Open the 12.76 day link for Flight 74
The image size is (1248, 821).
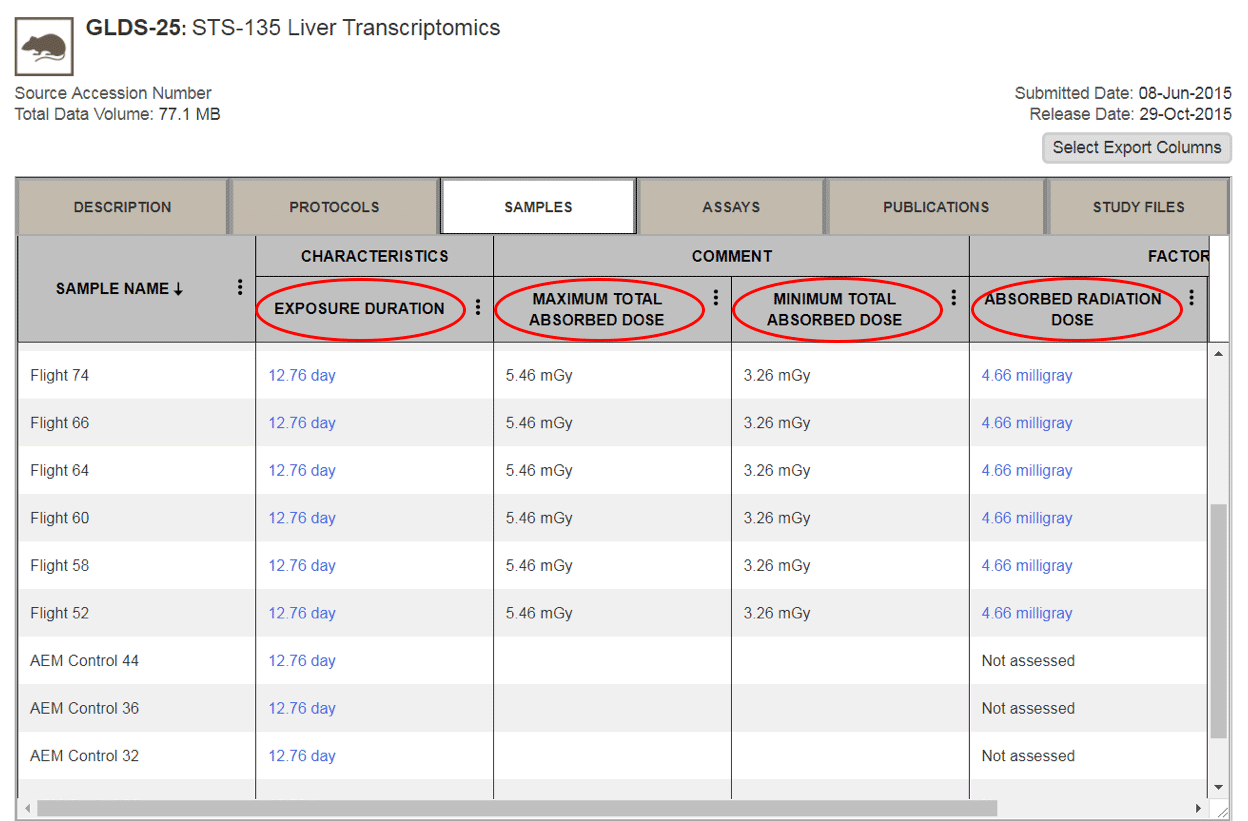tap(301, 375)
